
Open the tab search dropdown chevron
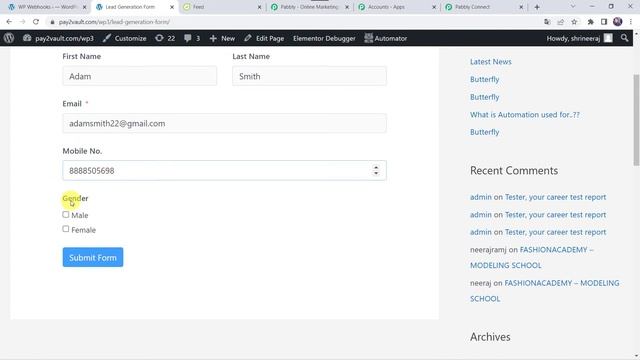pos(573,7)
